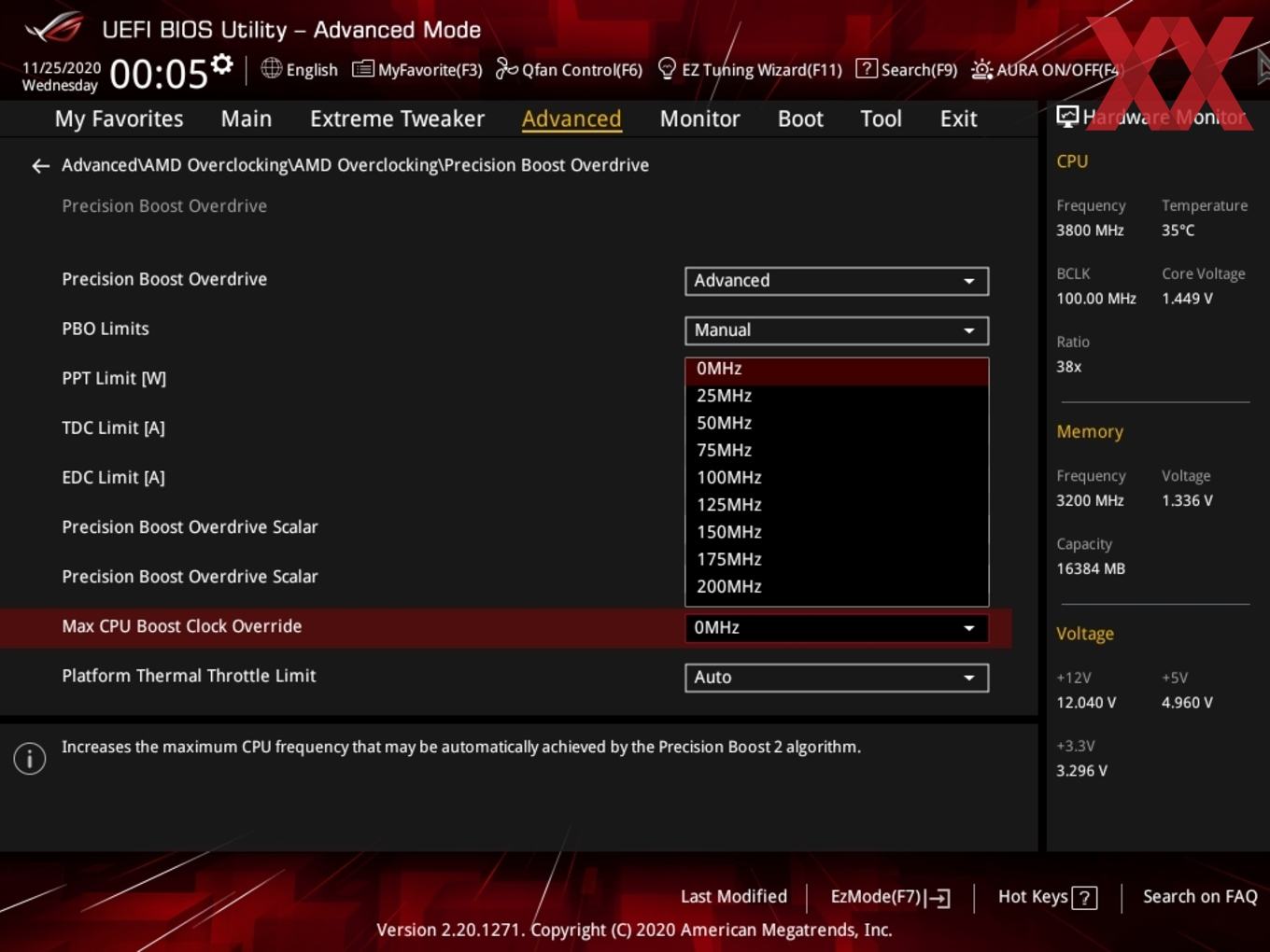The height and width of the screenshot is (952, 1270).
Task: Click the EzMode exit arrow icon
Action: pyautogui.click(x=938, y=898)
